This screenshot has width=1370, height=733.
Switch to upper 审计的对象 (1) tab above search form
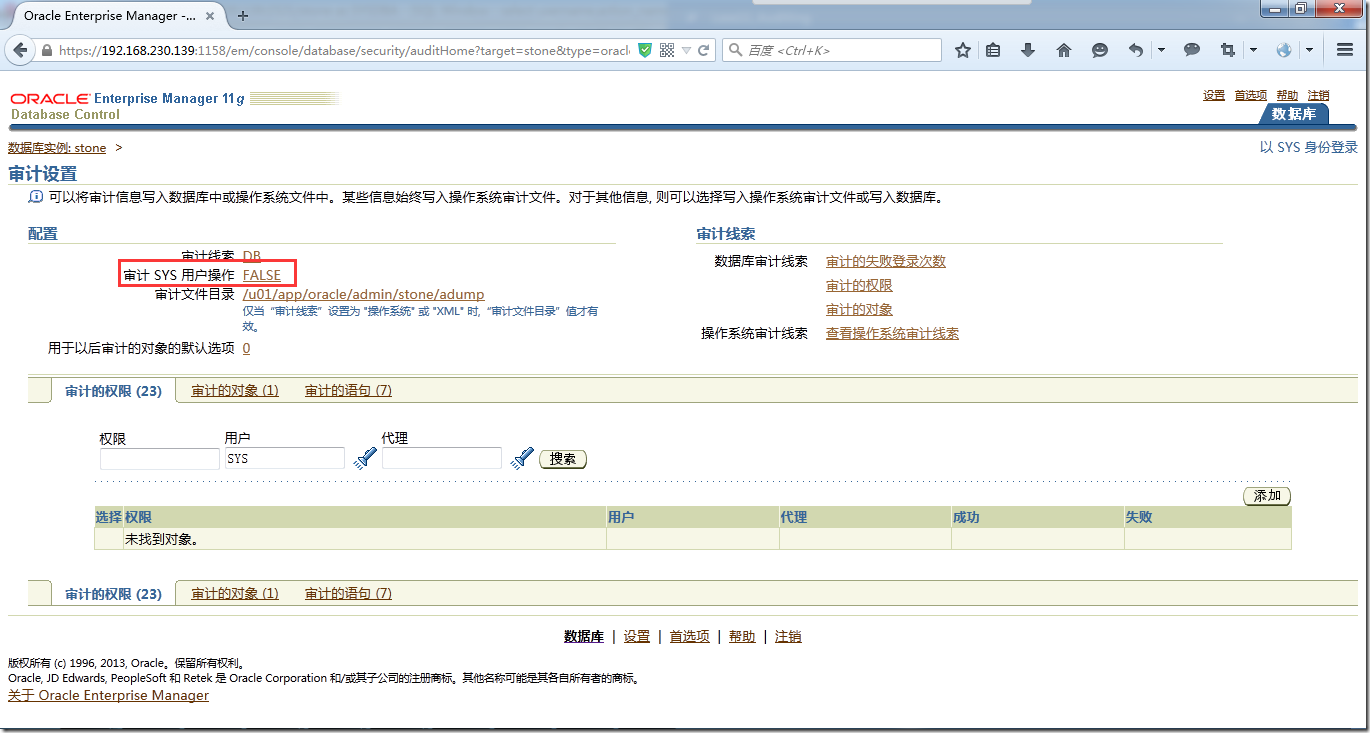click(235, 391)
